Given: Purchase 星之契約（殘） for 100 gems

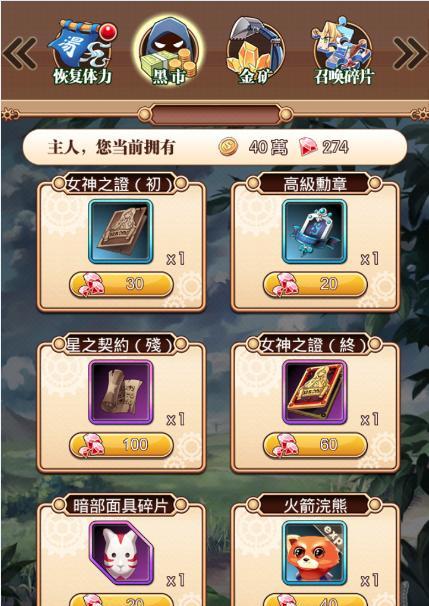Looking at the screenshot, I should pos(121,445).
